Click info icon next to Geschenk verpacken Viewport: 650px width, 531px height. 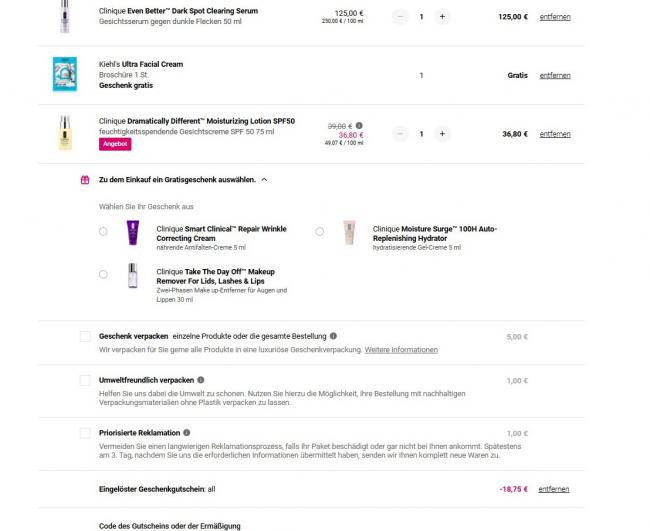333,336
